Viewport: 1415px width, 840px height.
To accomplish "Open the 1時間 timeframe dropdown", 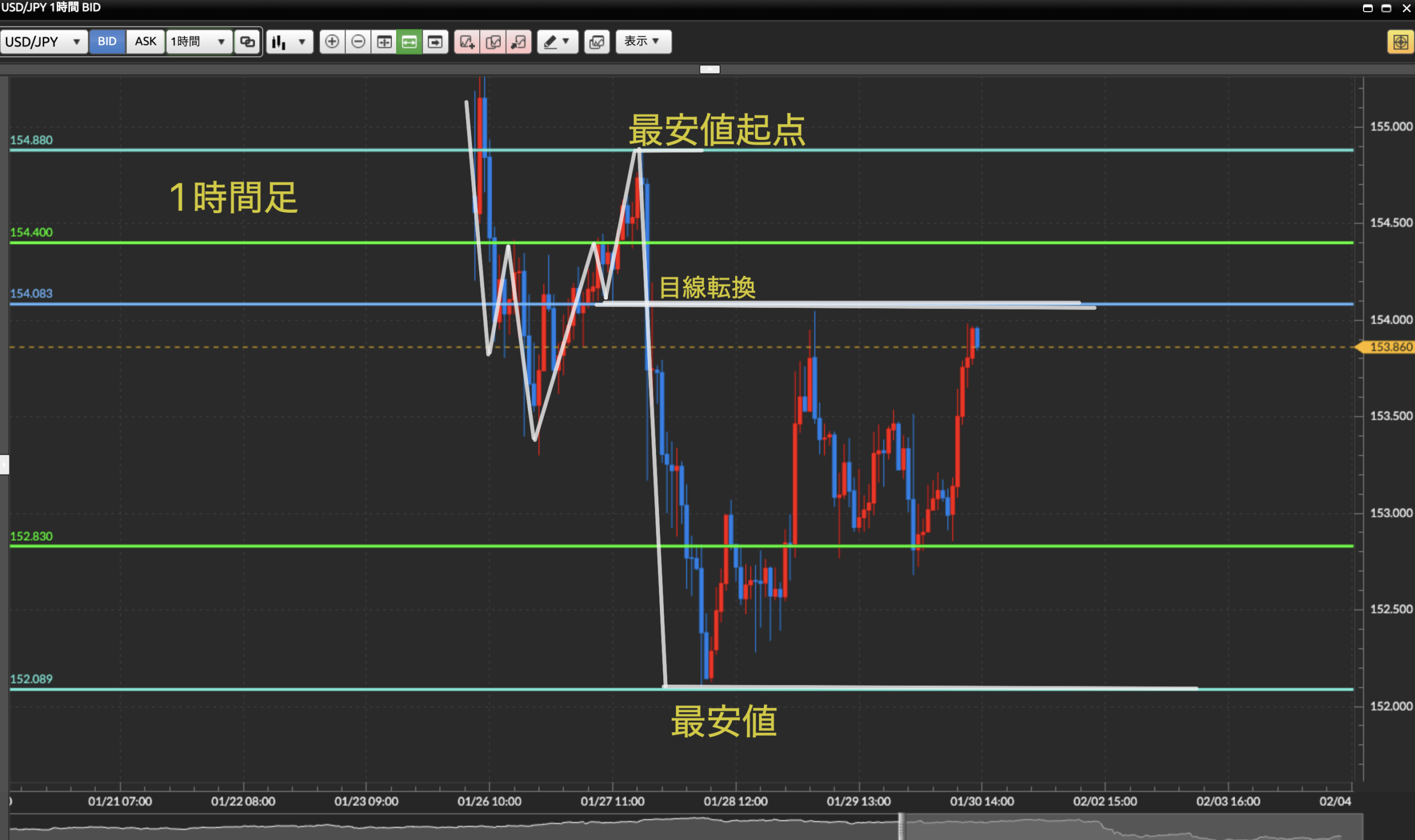I will pyautogui.click(x=198, y=41).
